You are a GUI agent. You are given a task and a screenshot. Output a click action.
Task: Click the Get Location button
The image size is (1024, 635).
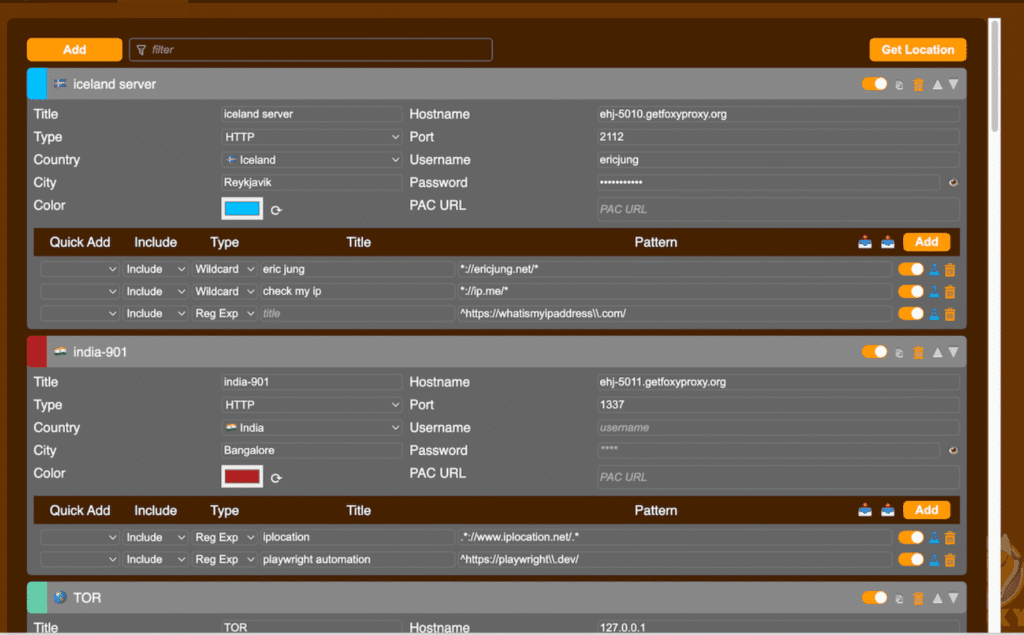(x=917, y=49)
